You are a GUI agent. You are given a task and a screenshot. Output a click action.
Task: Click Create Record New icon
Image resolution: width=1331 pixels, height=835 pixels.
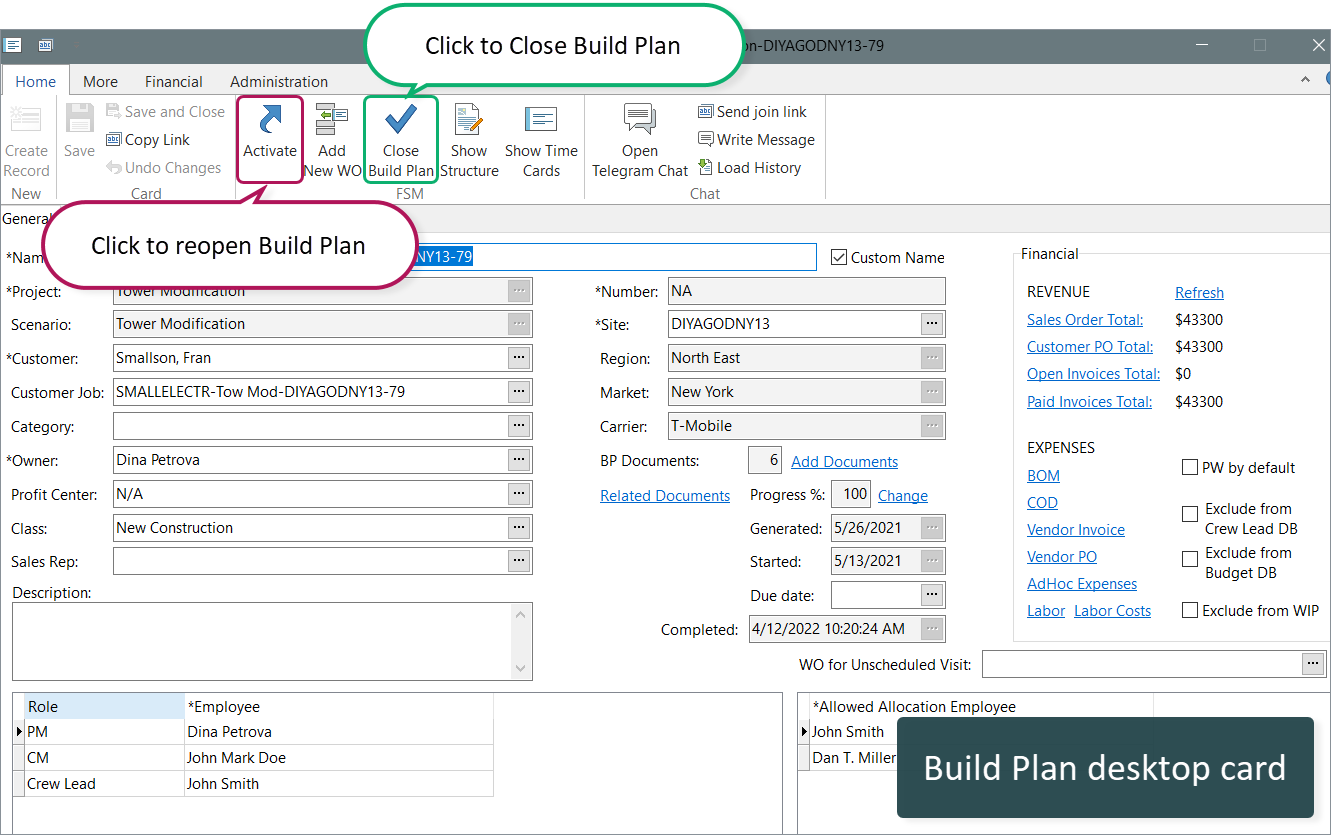26,120
